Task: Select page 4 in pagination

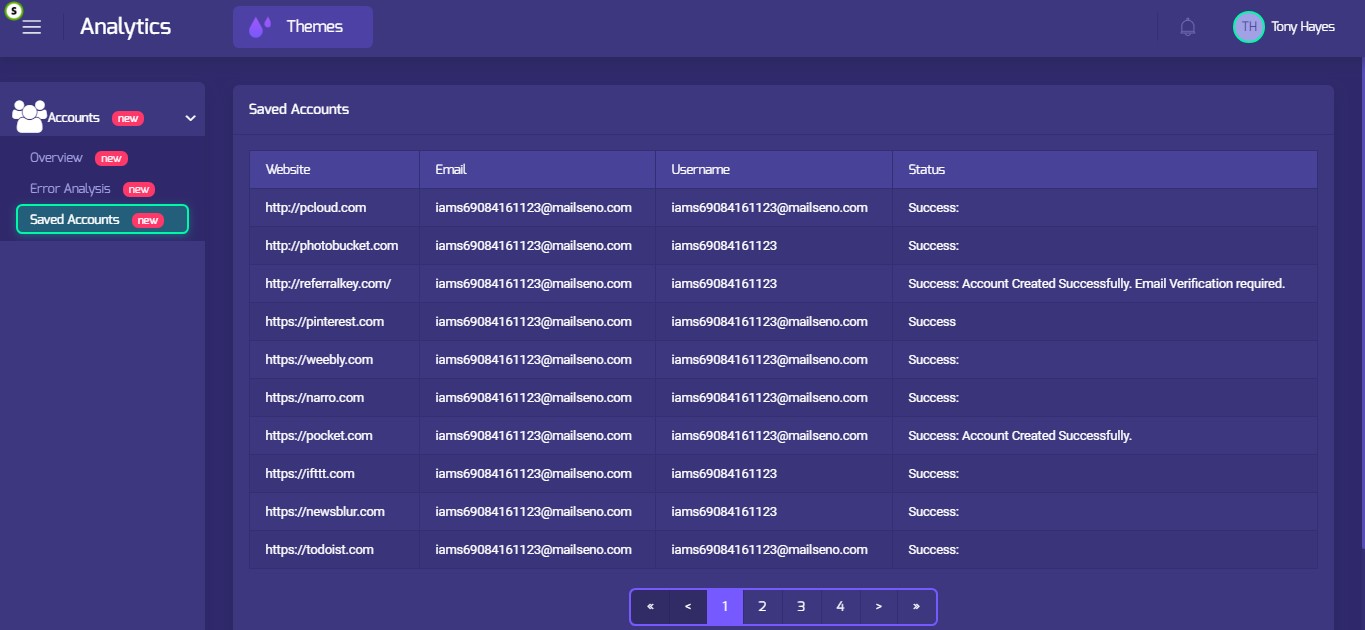Action: 840,607
